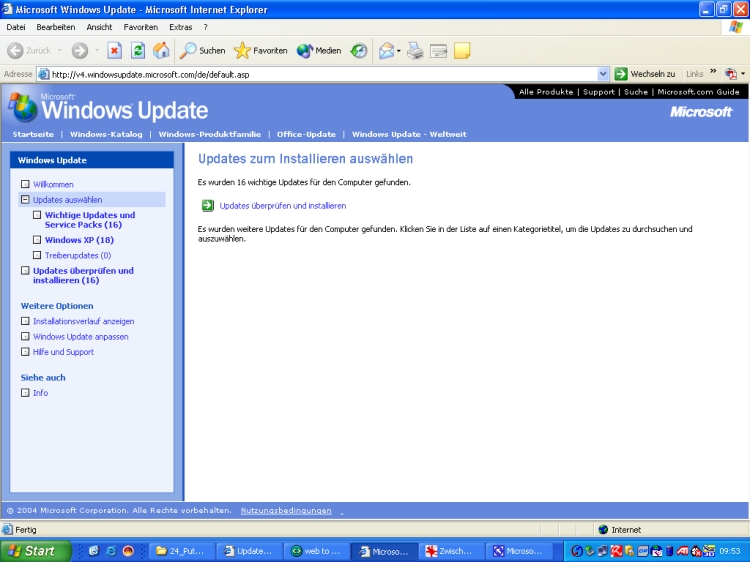Click the Zurück back arrow button
This screenshot has width=750, height=562.
[29, 51]
